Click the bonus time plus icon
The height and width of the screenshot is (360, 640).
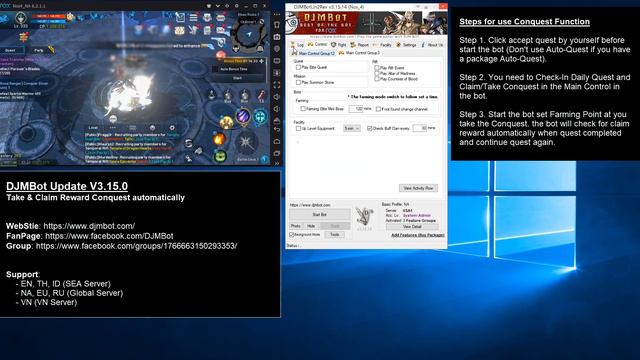coord(262,61)
